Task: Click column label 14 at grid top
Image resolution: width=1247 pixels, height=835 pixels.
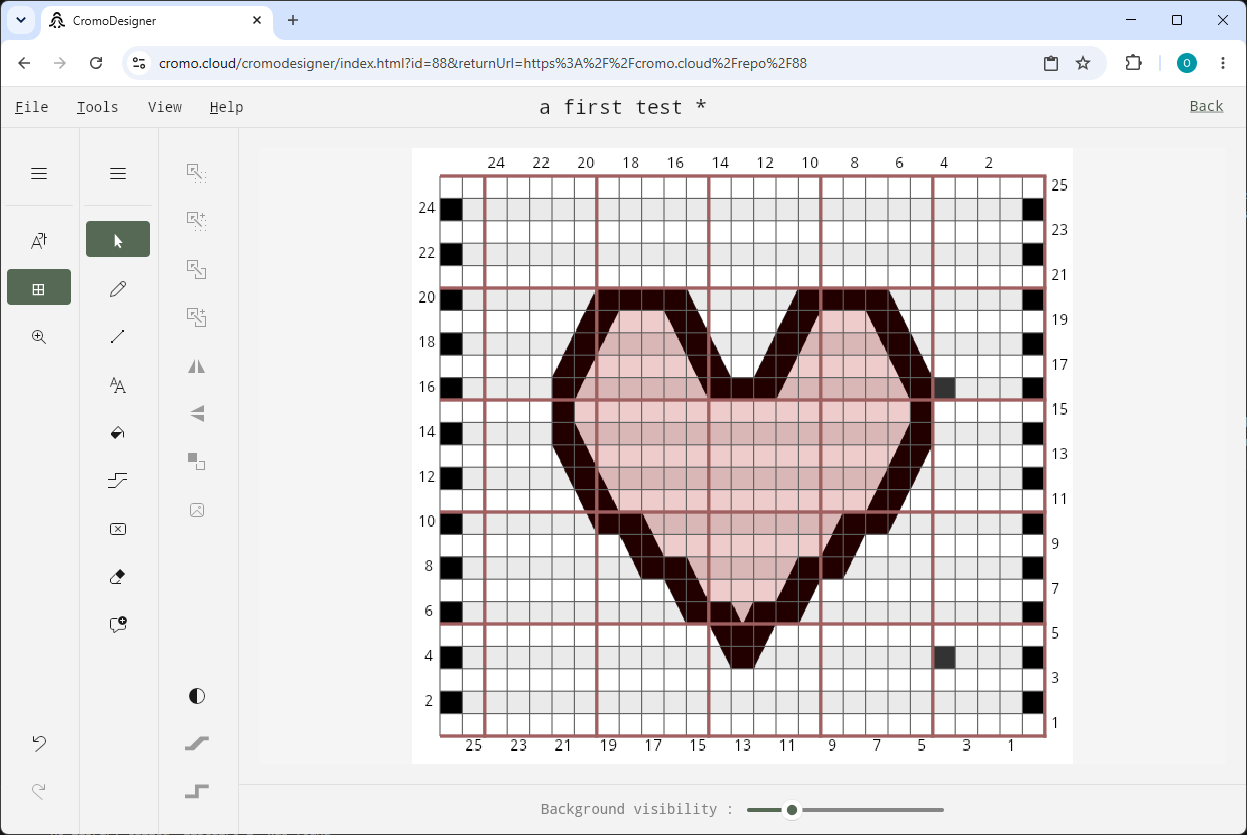Action: [x=720, y=162]
